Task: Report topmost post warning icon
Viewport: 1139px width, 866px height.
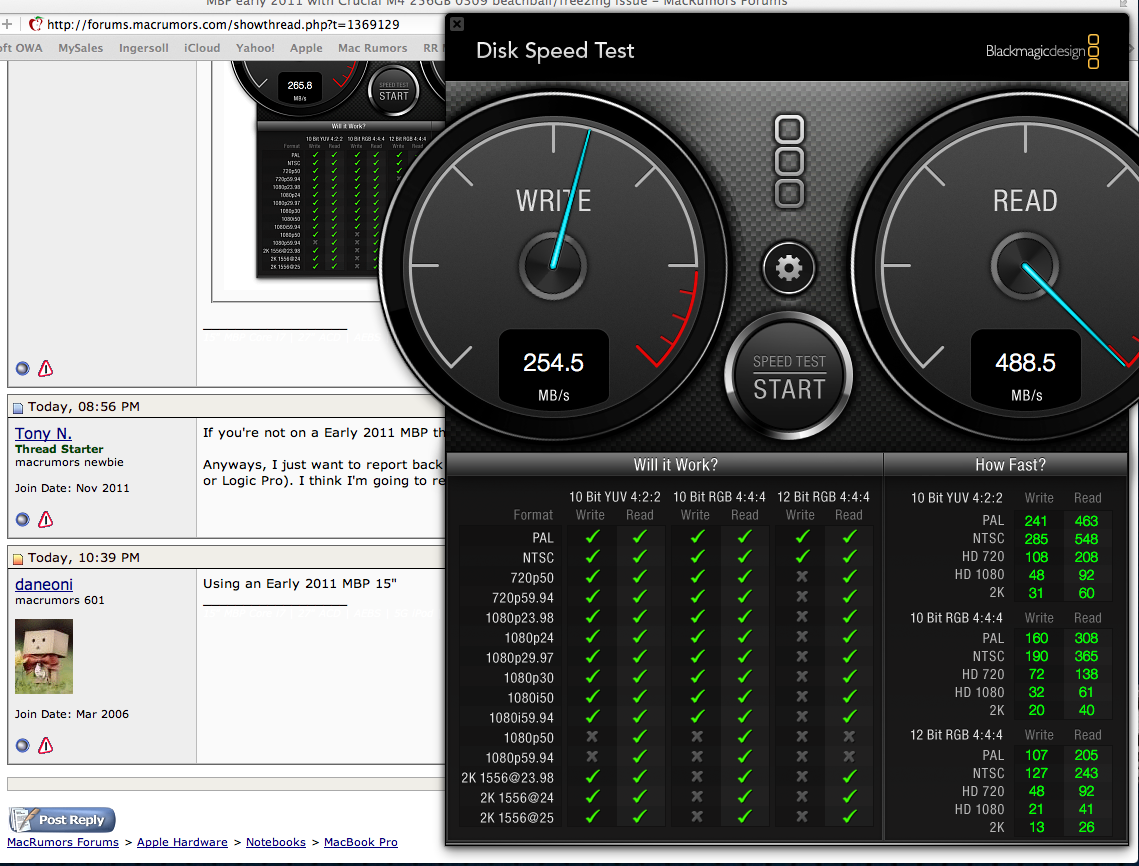Action: click(46, 368)
